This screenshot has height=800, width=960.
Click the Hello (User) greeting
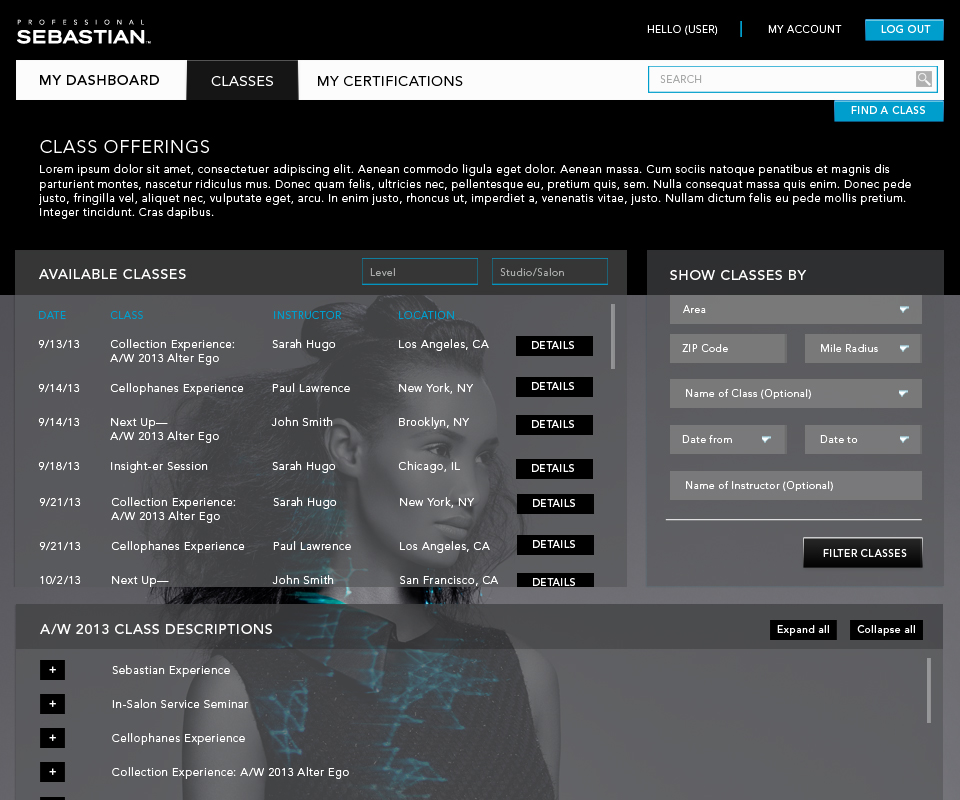point(682,29)
